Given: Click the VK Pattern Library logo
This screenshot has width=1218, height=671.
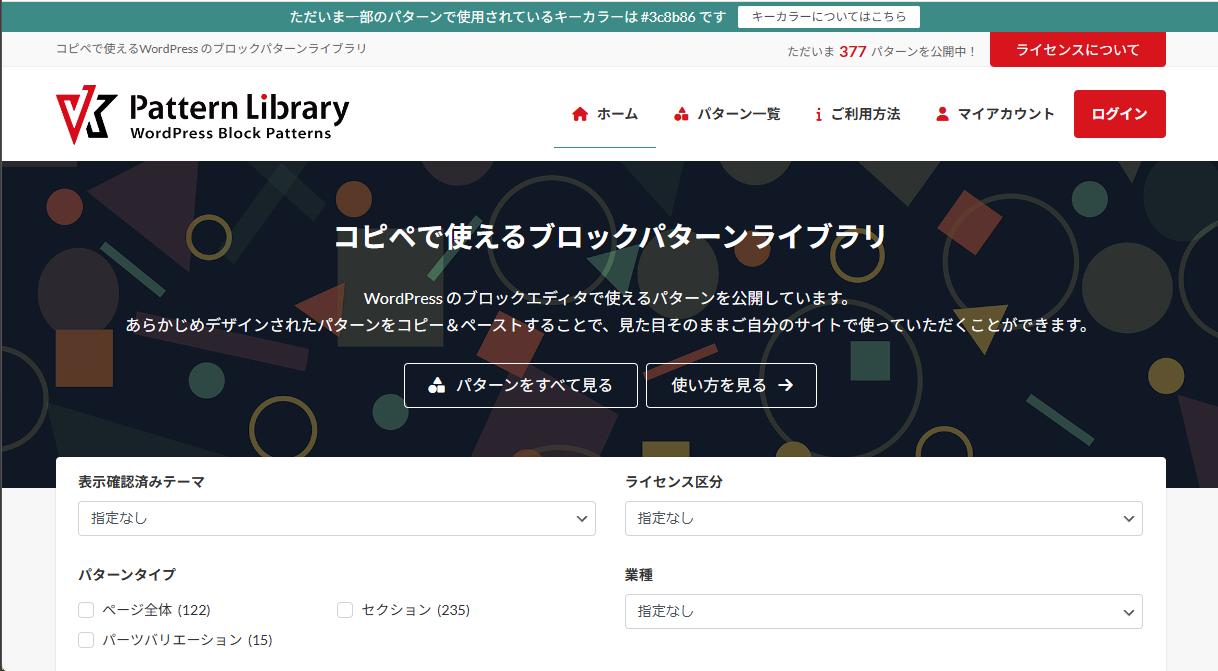Looking at the screenshot, I should click(203, 115).
